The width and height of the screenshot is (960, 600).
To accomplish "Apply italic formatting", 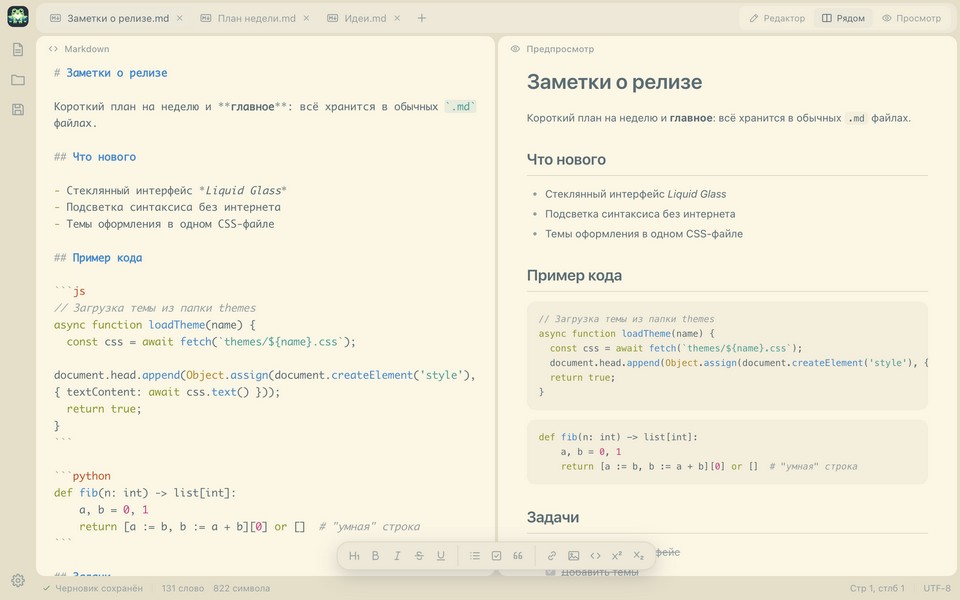I will point(397,556).
